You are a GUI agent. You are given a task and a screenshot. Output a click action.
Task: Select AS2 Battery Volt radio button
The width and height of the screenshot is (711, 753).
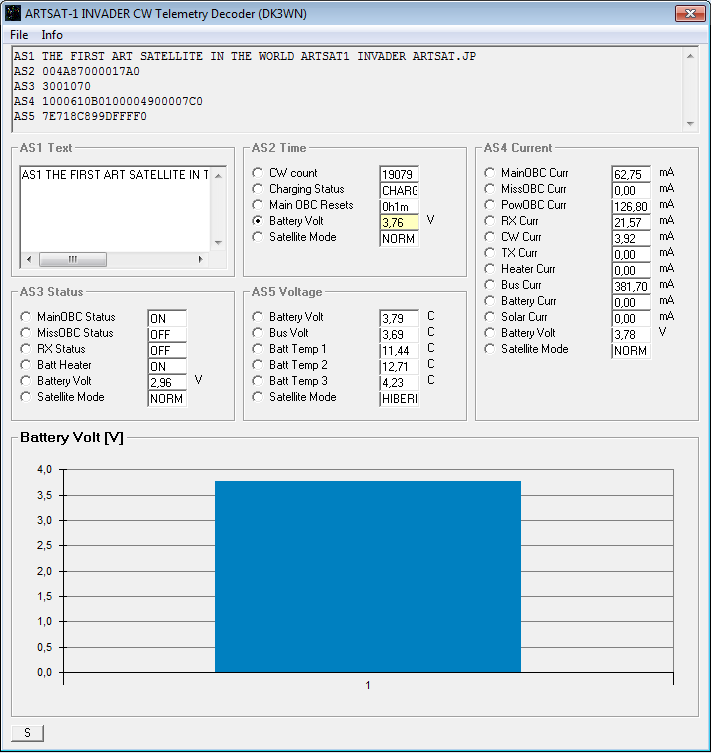click(258, 221)
